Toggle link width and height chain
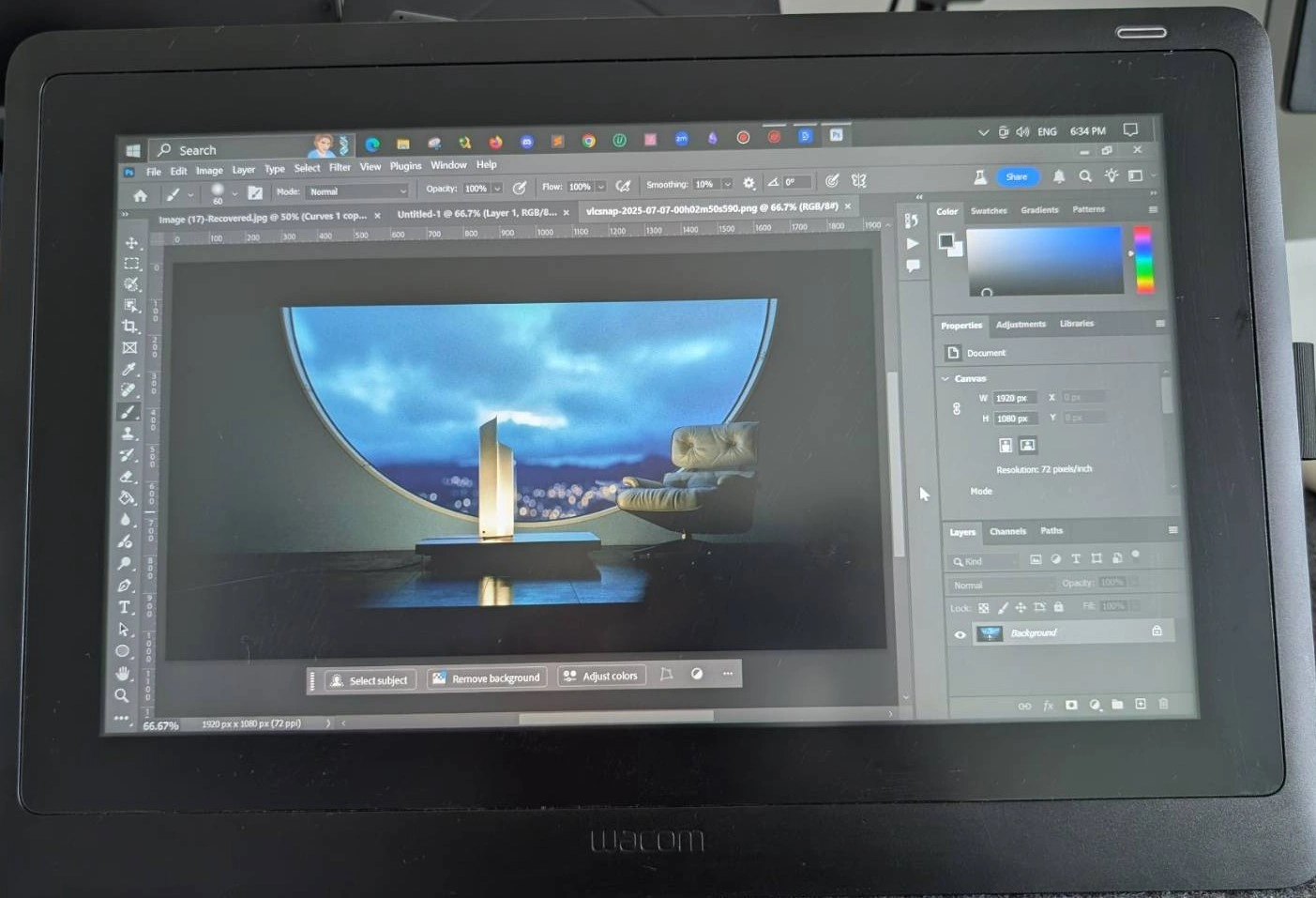Viewport: 1316px width, 898px height. click(956, 409)
